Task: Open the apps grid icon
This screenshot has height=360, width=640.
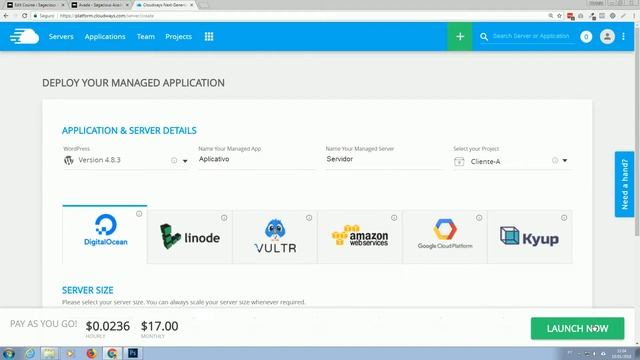Action: pos(209,36)
